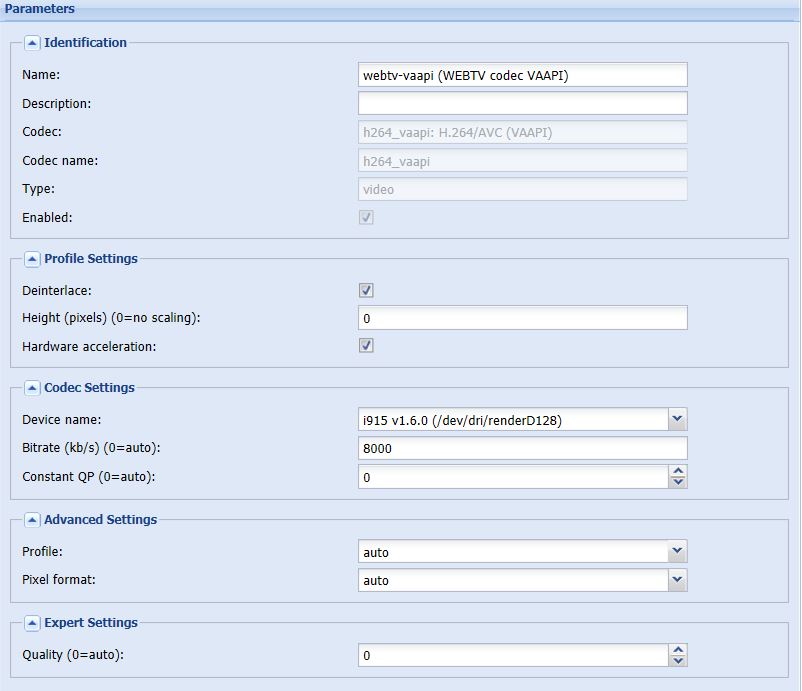The width and height of the screenshot is (802, 691).
Task: Click the empty Description field
Action: coord(523,103)
